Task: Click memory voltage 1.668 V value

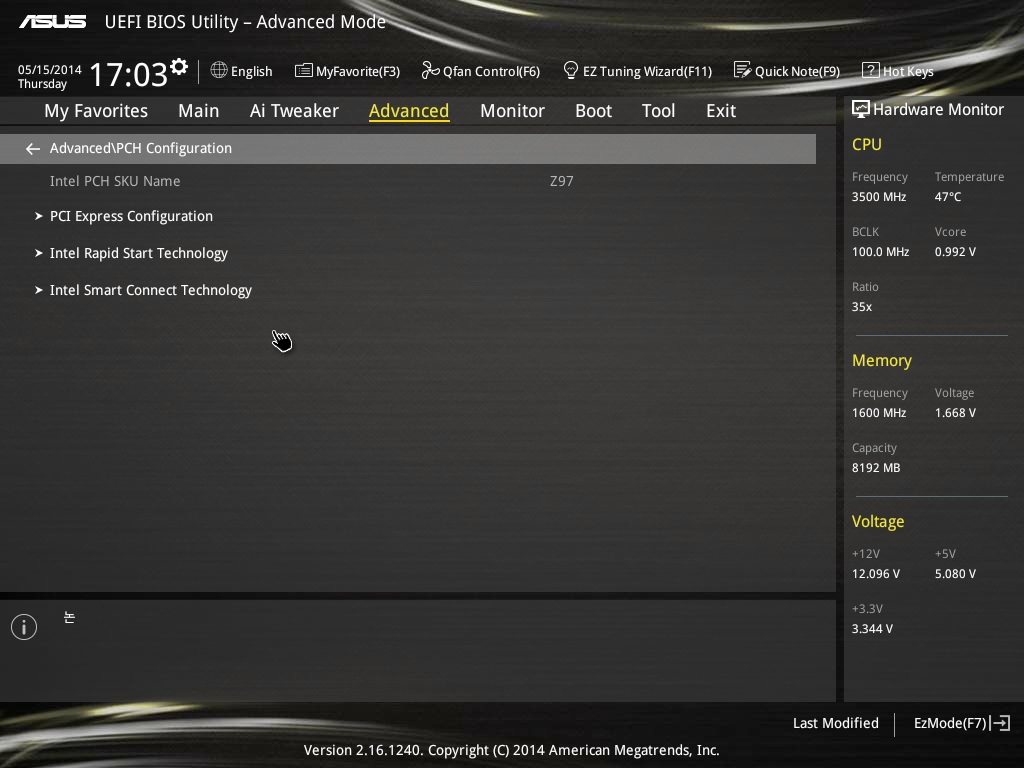Action: 955,413
